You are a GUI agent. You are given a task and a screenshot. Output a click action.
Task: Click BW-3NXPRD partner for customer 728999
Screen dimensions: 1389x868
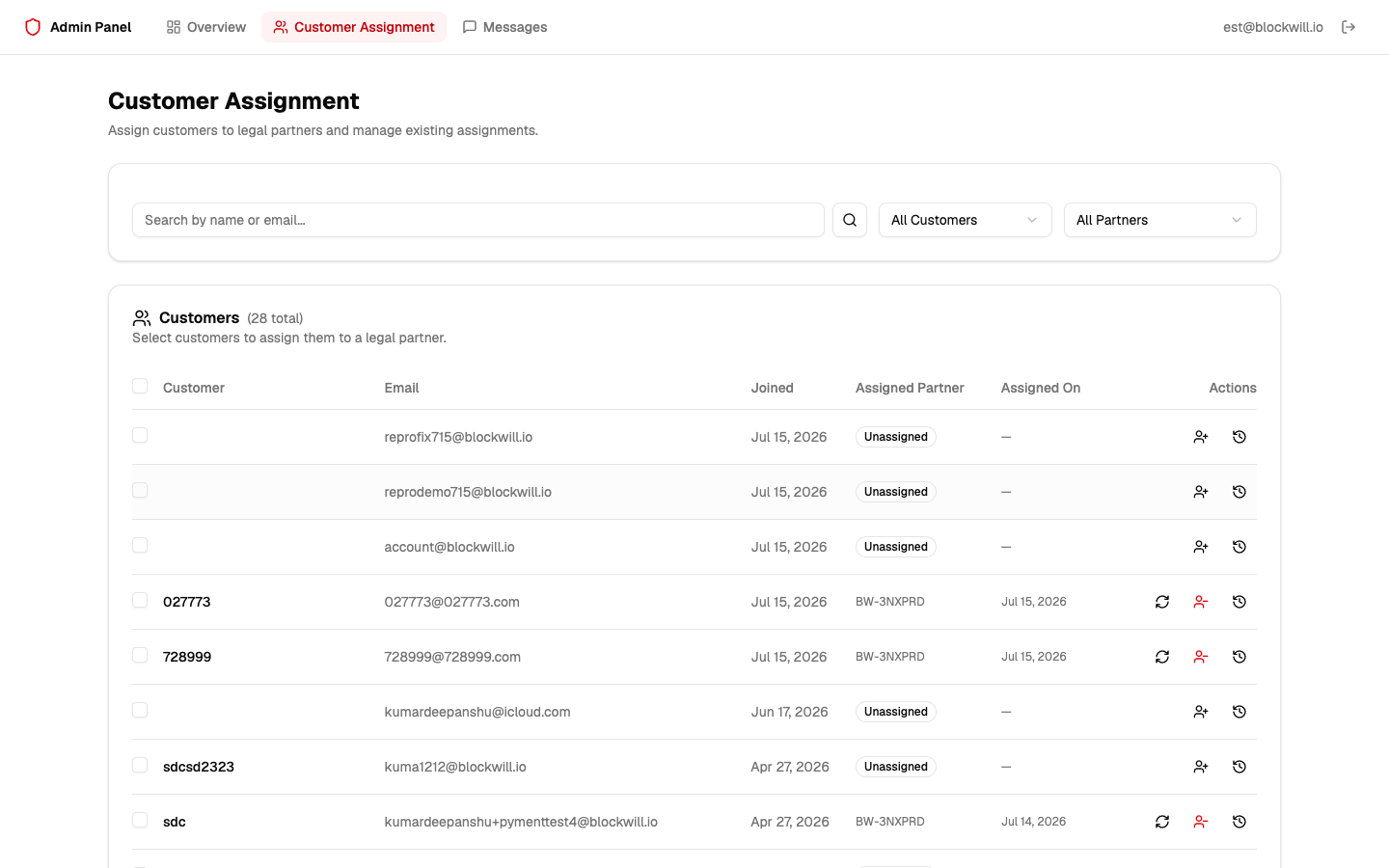click(890, 657)
